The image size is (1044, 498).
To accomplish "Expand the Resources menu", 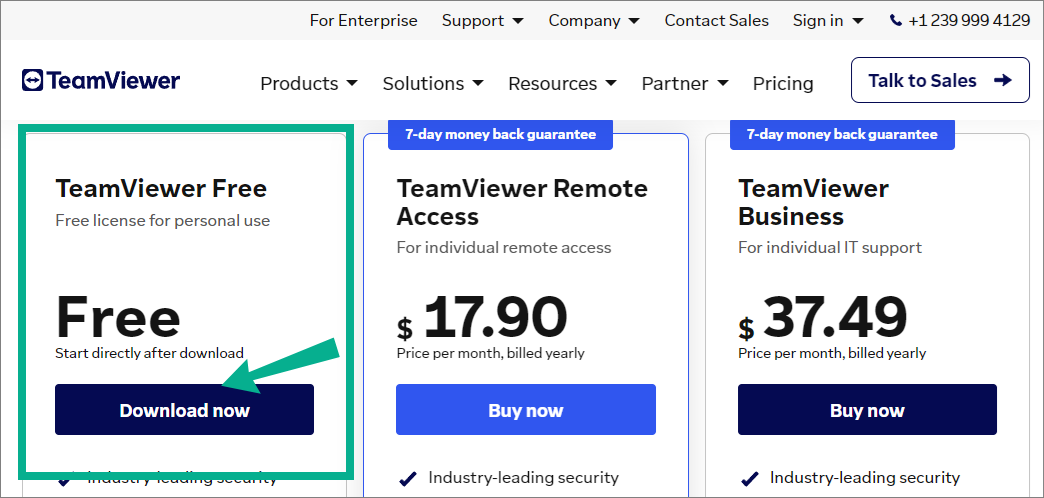I will (562, 84).
